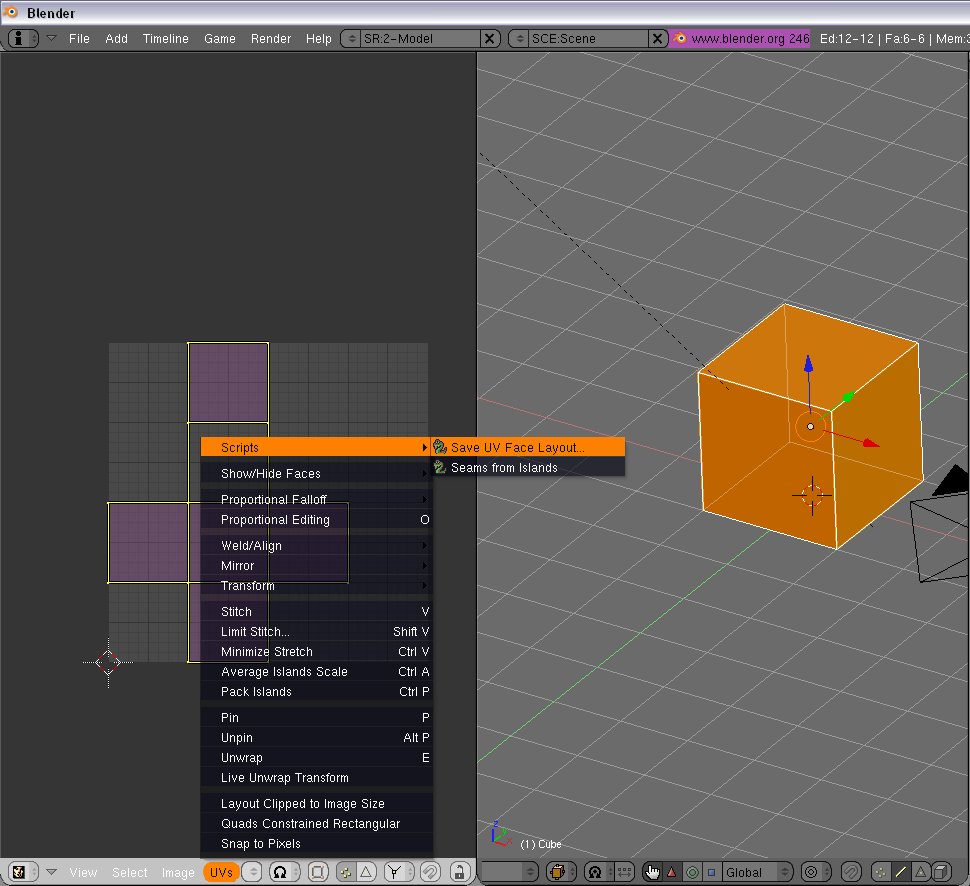970x886 pixels.
Task: Open the Render menu
Action: pos(270,38)
